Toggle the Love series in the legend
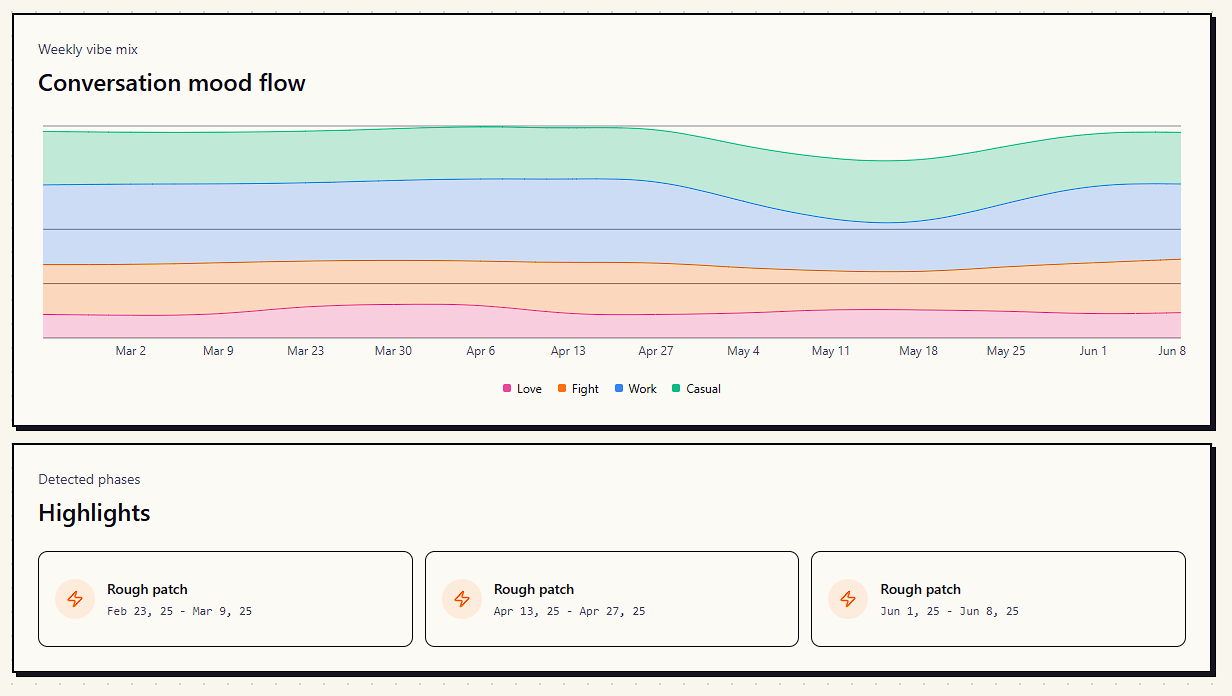 click(522, 388)
